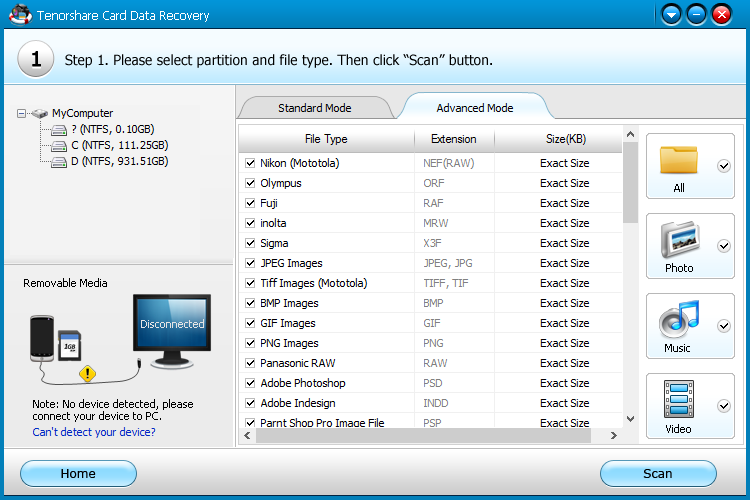Click the Photo category icon
This screenshot has width=750, height=500.
[x=680, y=240]
